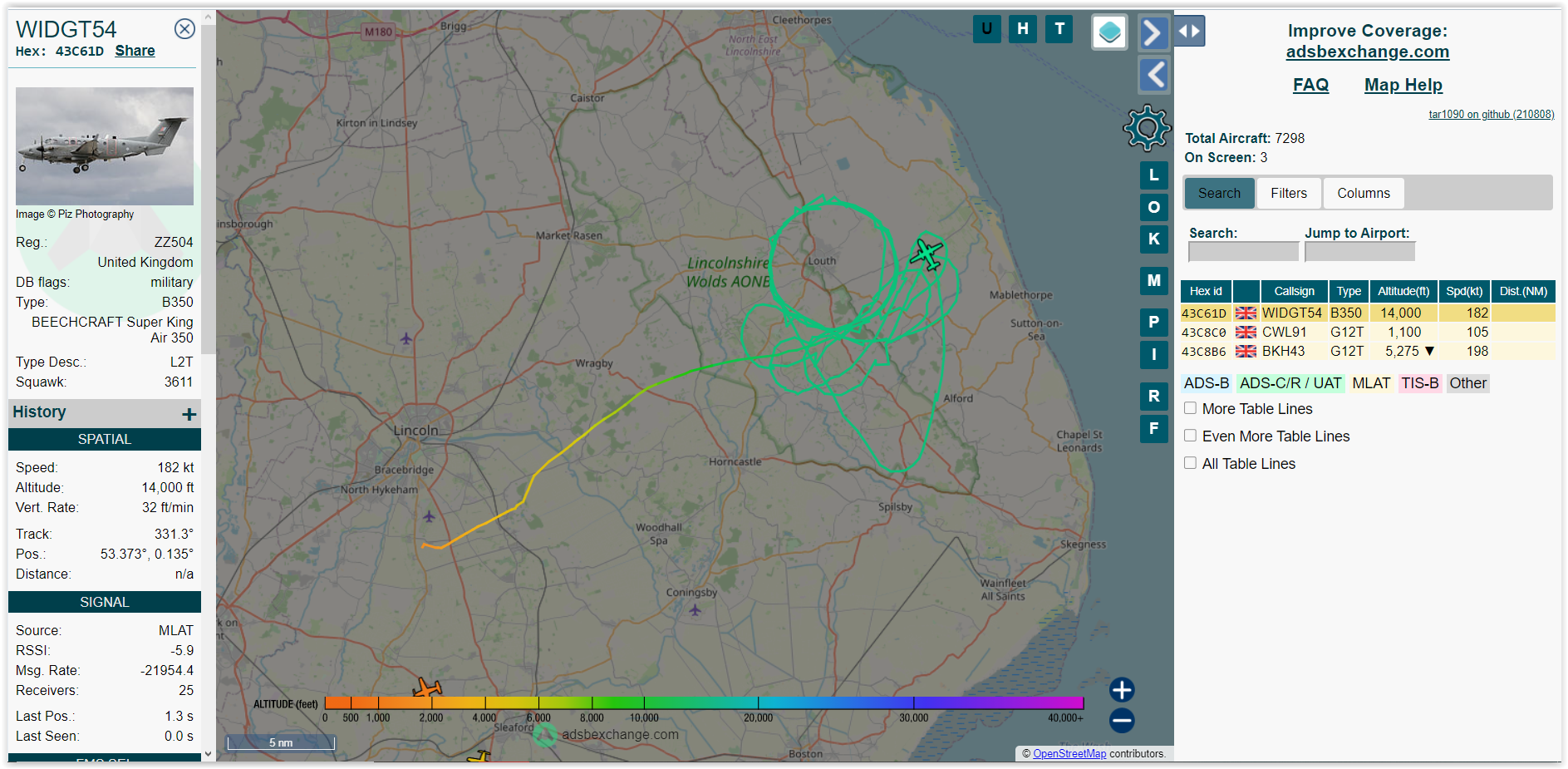The image size is (1568, 769).
Task: Open the OpenStreetMap attribution link
Action: point(1069,754)
